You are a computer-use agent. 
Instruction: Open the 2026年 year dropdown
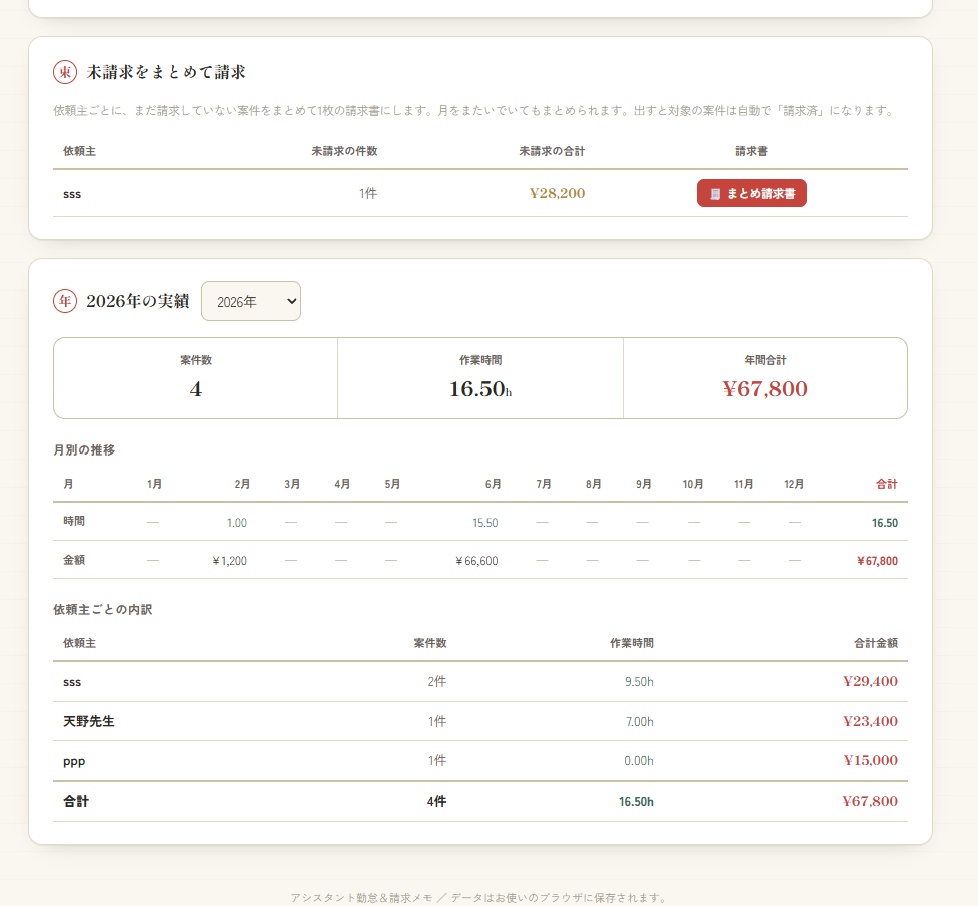pos(251,301)
